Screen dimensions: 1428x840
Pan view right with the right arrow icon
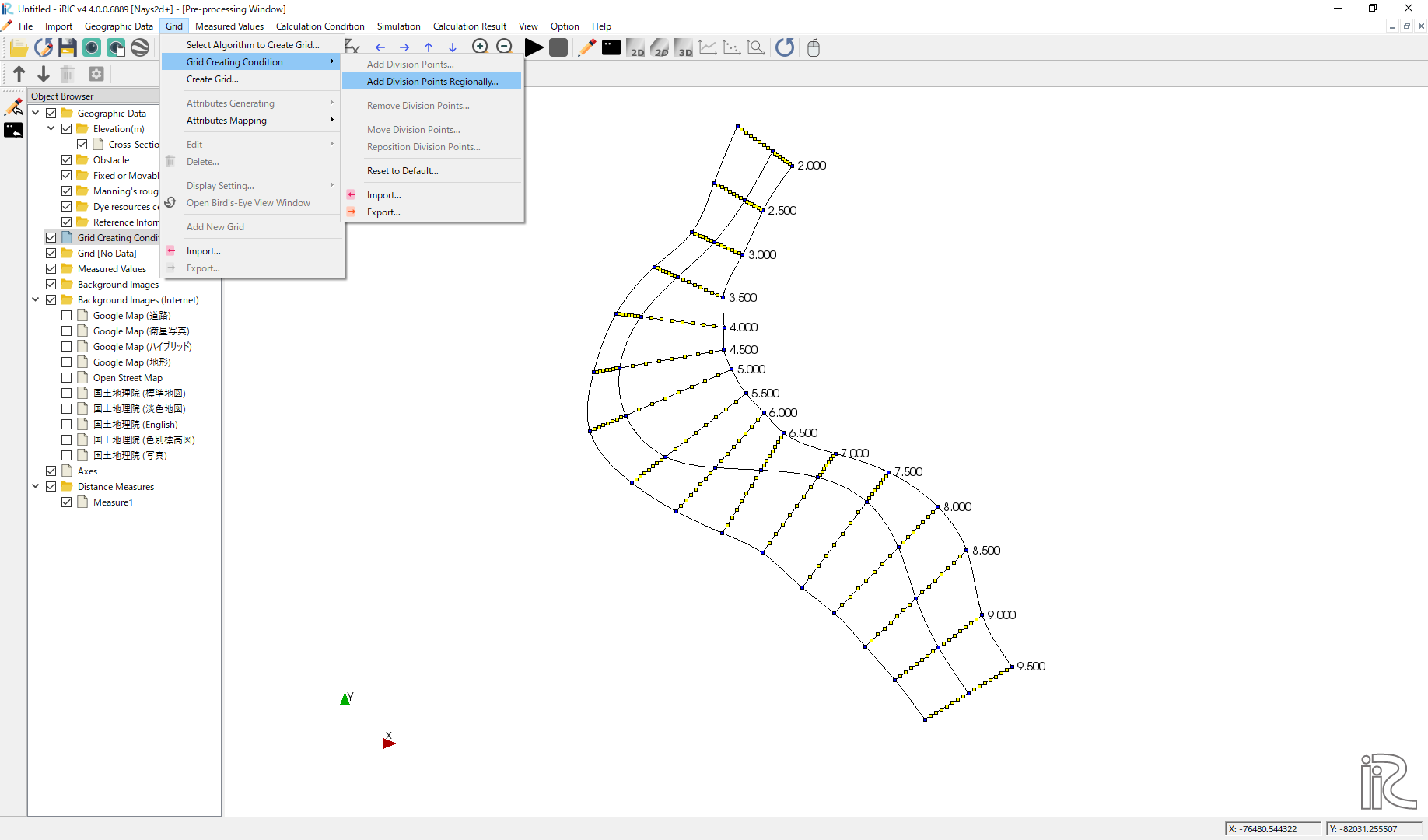[x=404, y=47]
